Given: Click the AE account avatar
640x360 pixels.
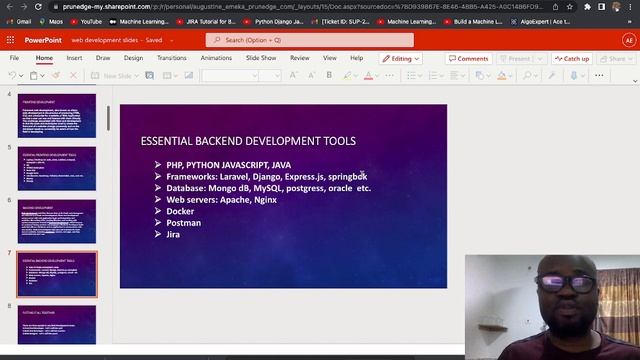Looking at the screenshot, I should 629,40.
